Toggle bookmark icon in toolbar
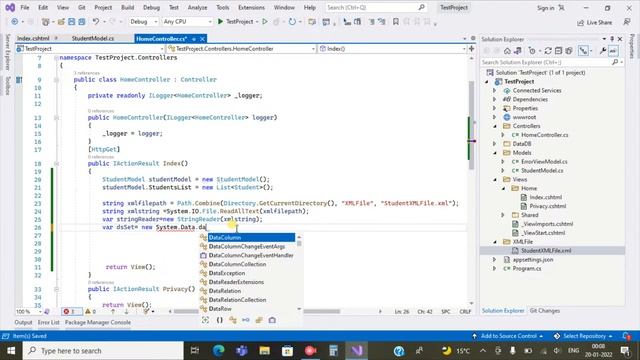 click(396, 22)
